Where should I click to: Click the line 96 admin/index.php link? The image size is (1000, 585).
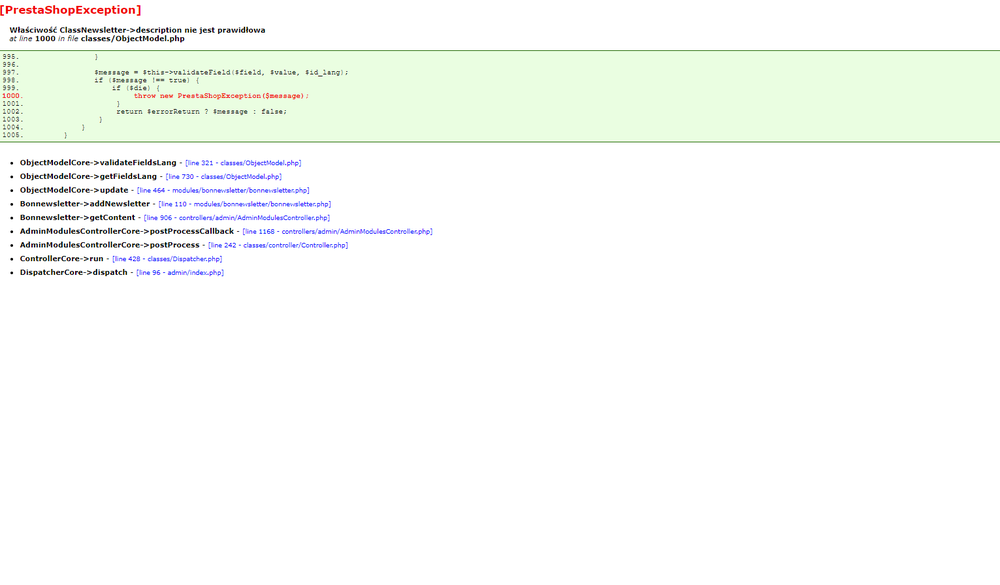tap(180, 273)
